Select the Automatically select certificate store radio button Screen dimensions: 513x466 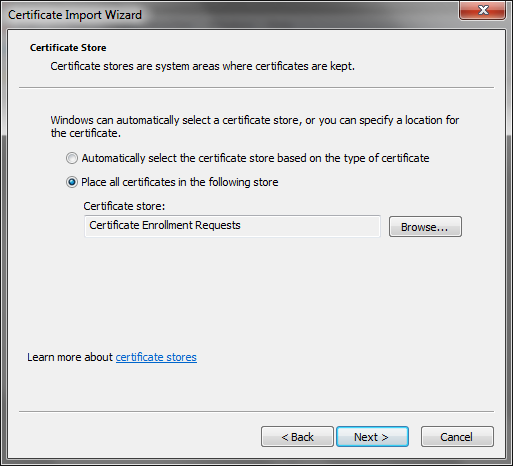[x=72, y=158]
